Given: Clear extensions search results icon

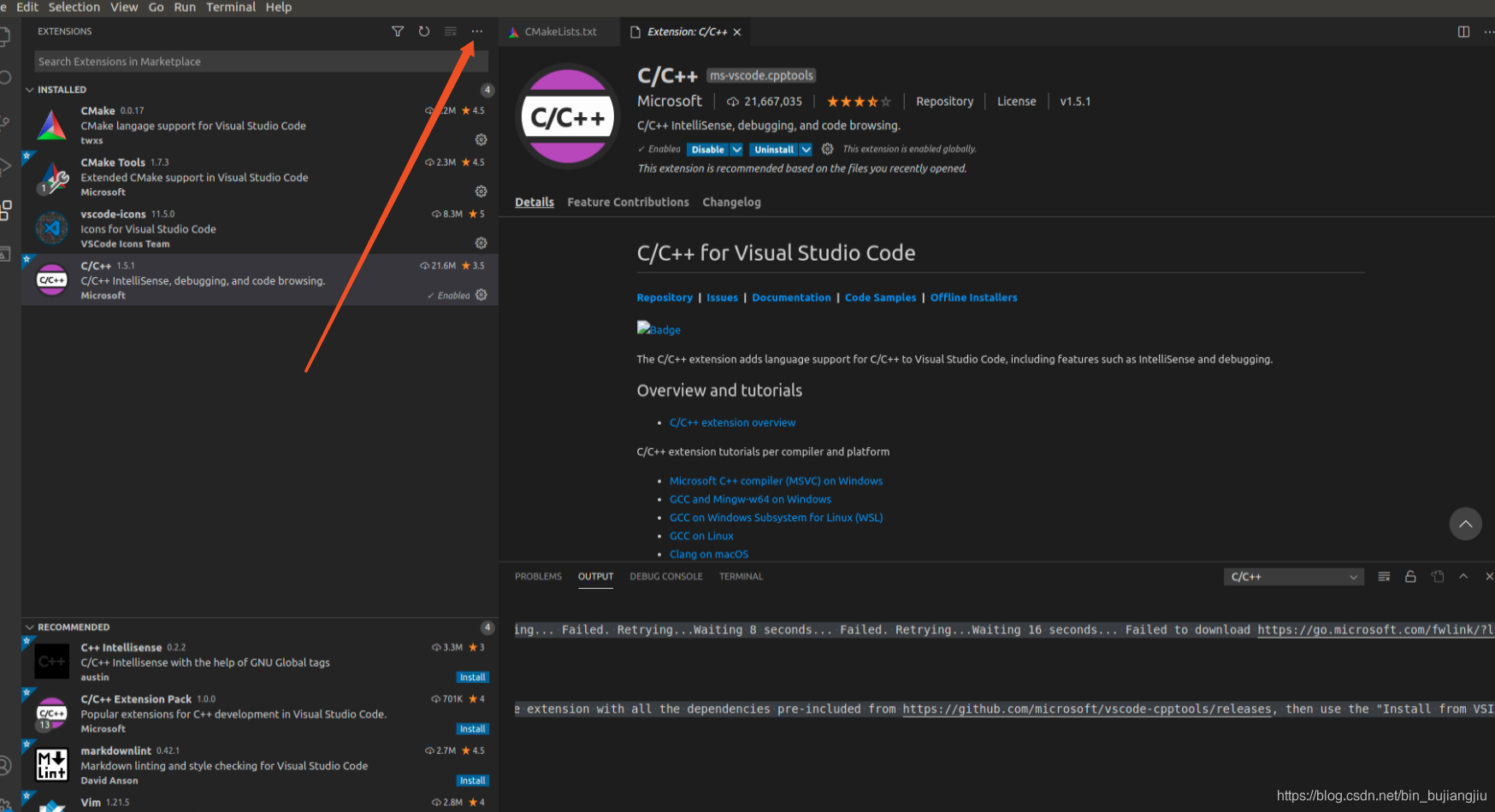Looking at the screenshot, I should (x=451, y=32).
